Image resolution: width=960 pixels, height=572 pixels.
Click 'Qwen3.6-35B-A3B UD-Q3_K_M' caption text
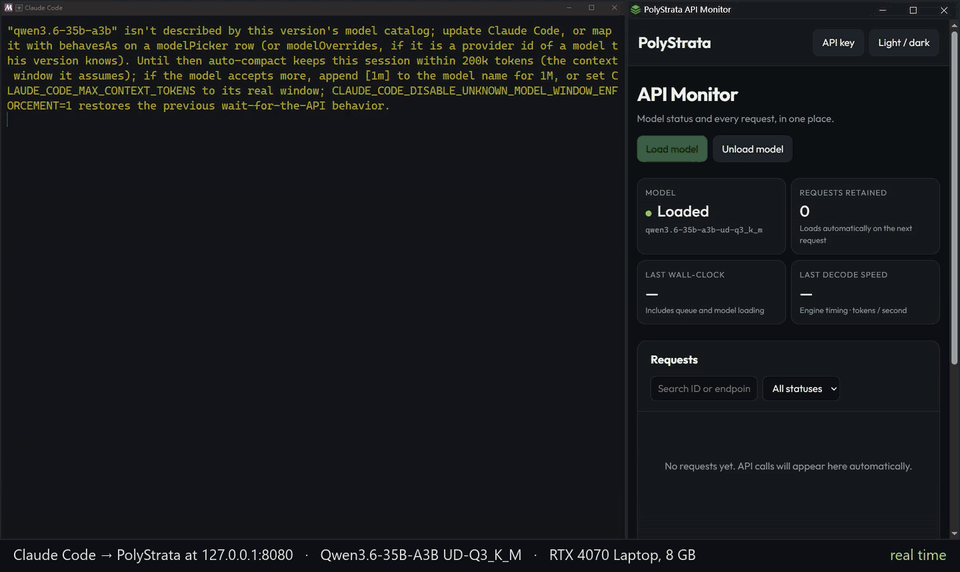pos(421,555)
